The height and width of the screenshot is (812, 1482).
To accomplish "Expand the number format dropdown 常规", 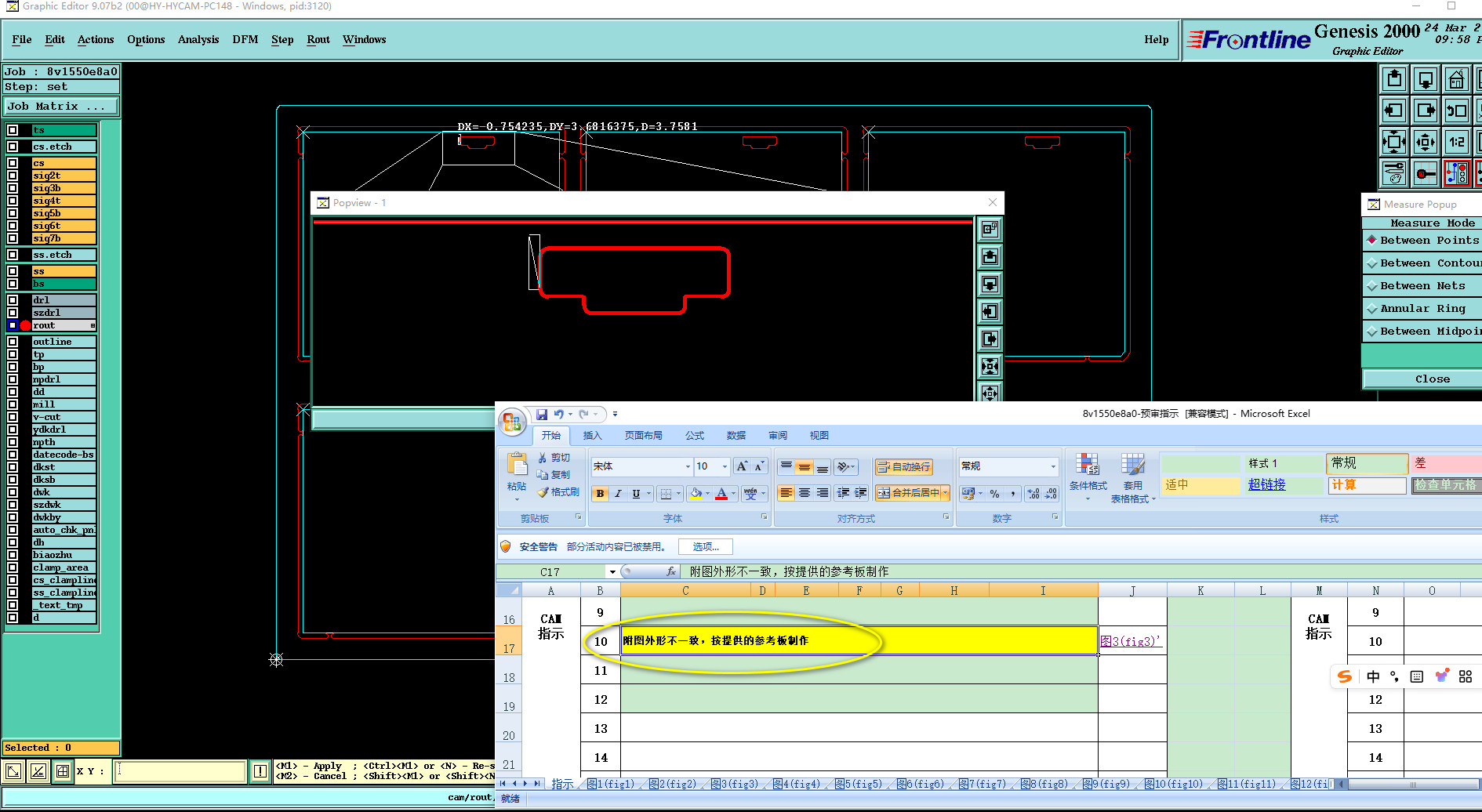I will click(x=1053, y=466).
